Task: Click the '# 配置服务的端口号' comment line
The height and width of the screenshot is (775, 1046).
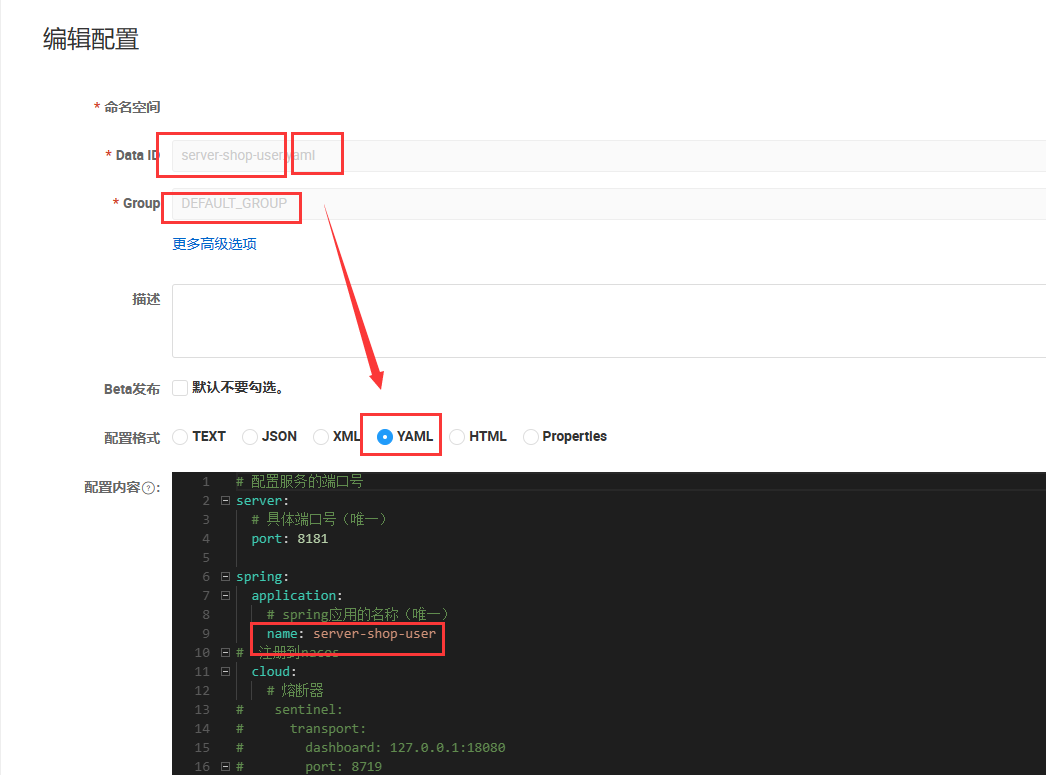Action: coord(300,482)
